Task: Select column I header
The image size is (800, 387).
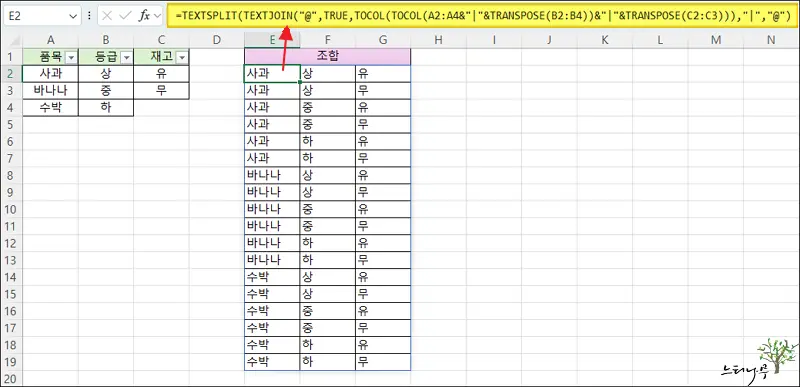Action: tap(493, 40)
